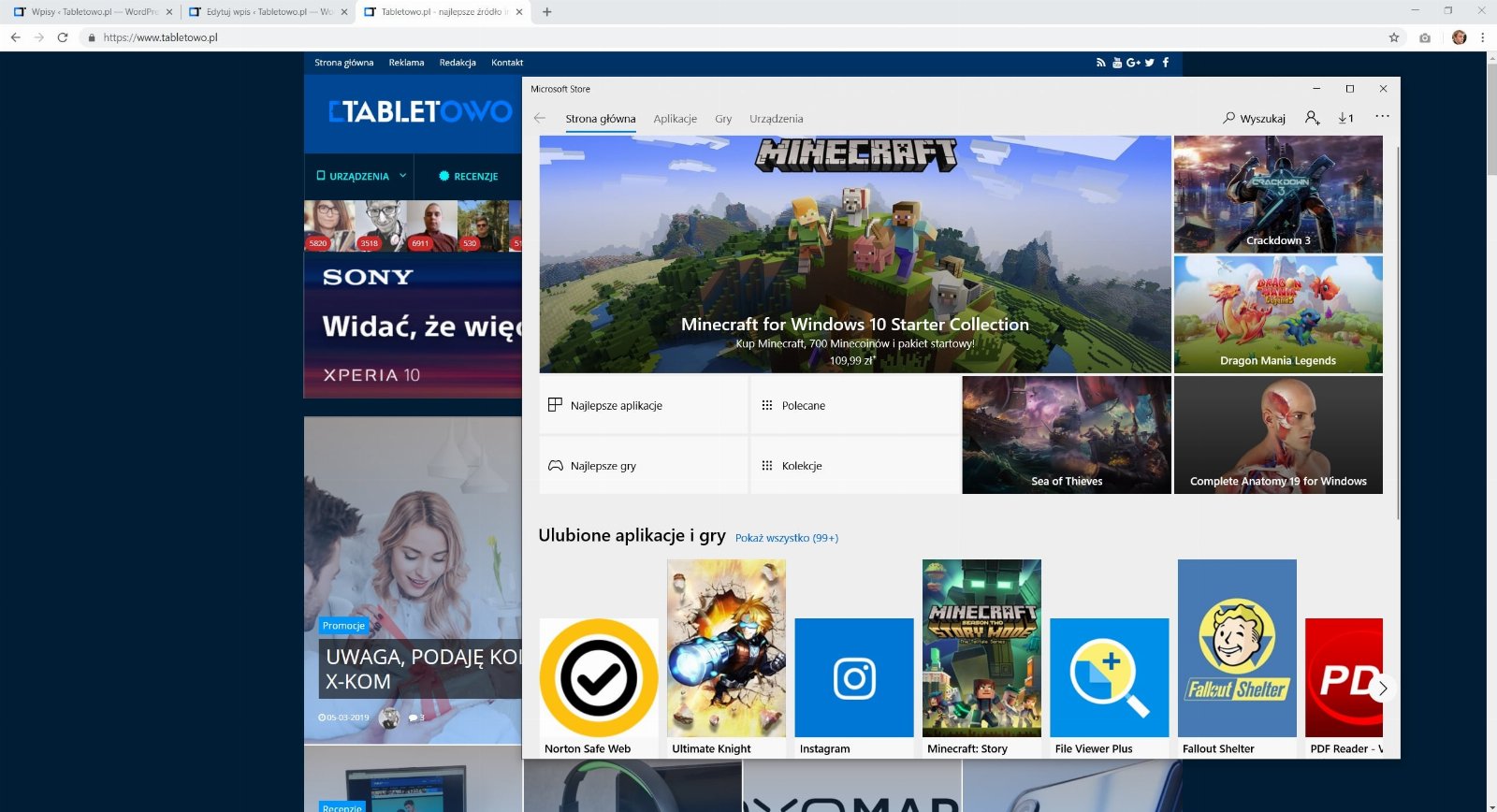This screenshot has height=812, width=1497.
Task: Open the Kolekcje tile
Action: pyautogui.click(x=855, y=465)
